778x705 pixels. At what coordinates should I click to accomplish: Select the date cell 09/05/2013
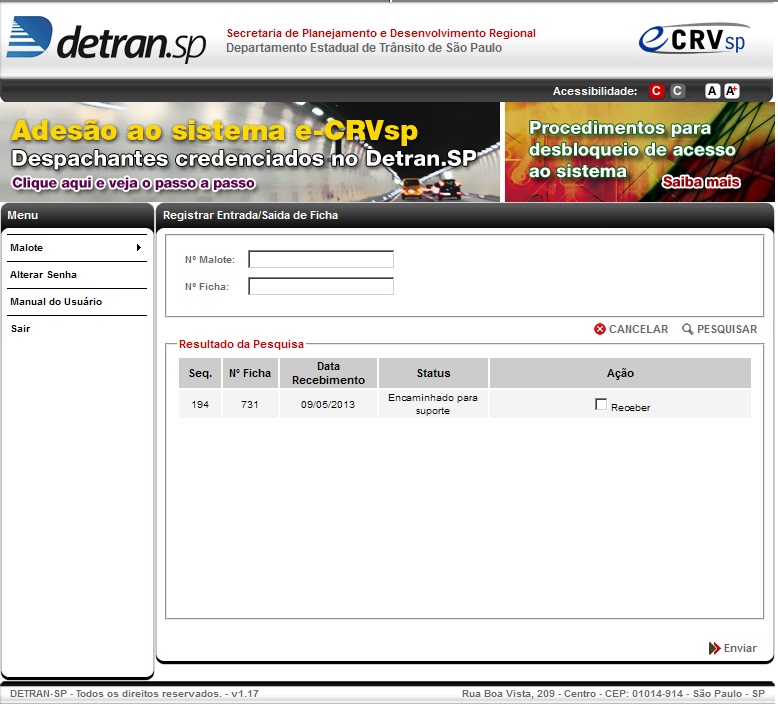click(x=328, y=404)
